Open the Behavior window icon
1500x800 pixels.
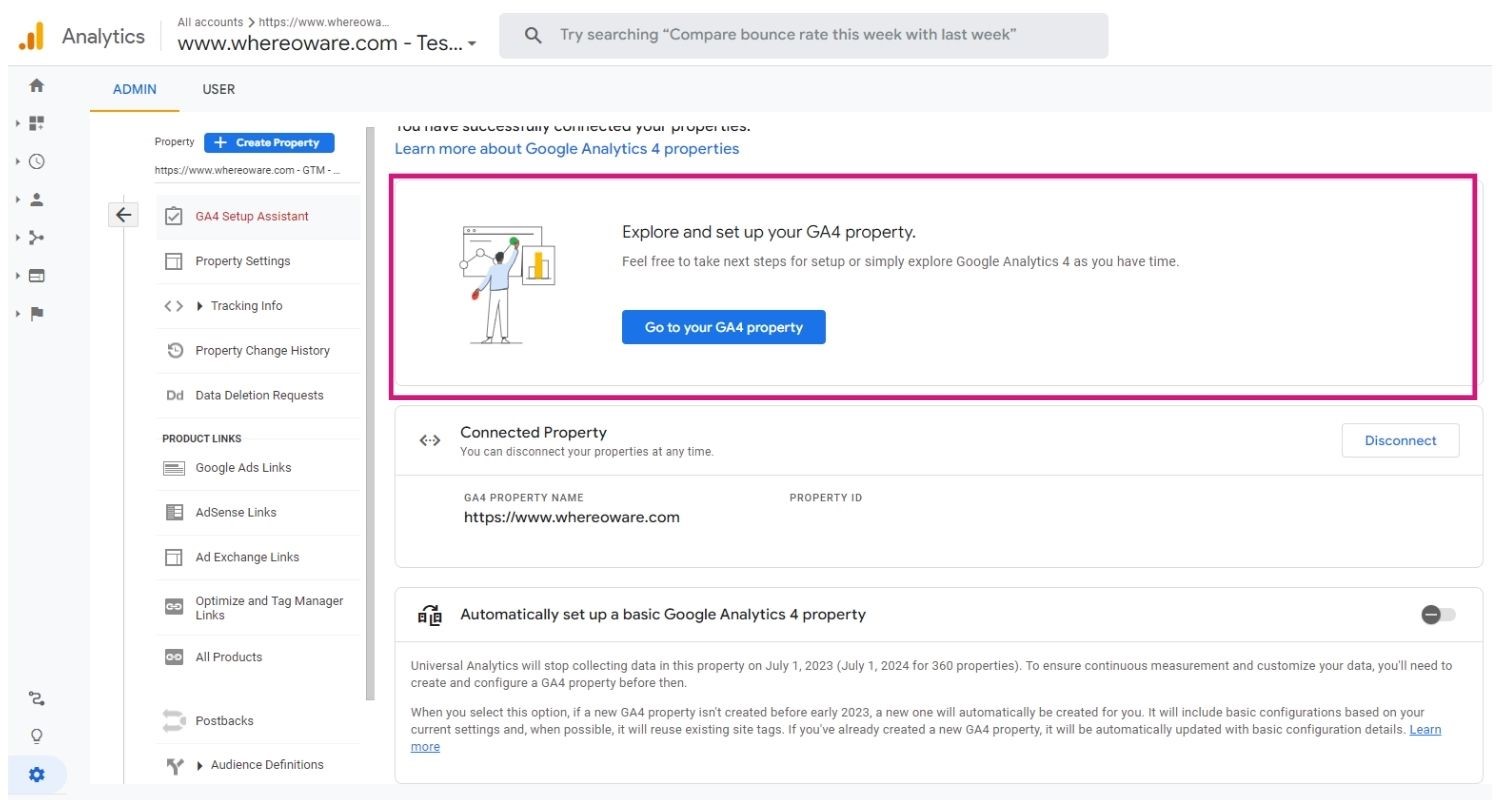tap(37, 275)
